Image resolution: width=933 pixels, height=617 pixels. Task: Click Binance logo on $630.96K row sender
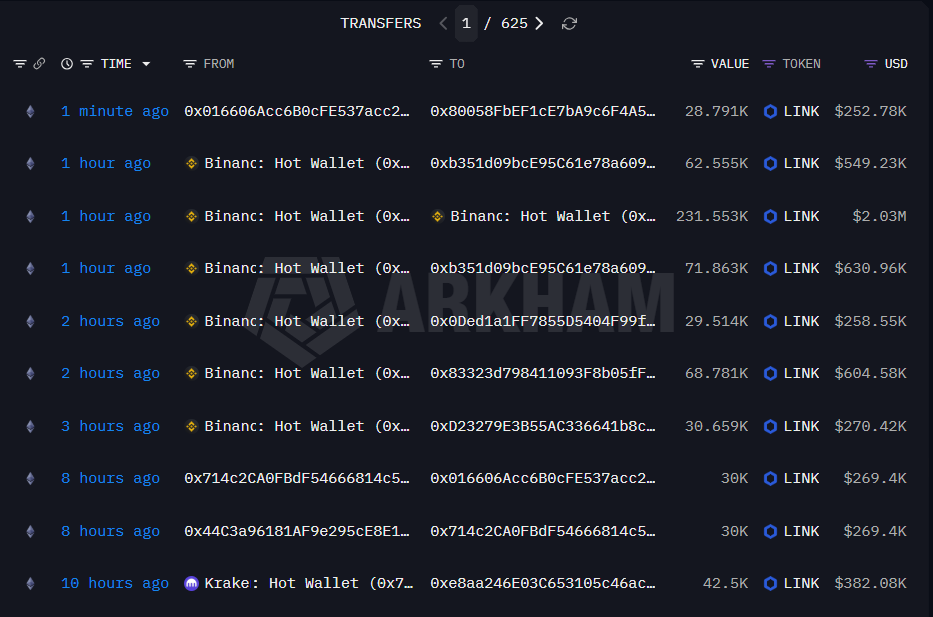pos(192,268)
